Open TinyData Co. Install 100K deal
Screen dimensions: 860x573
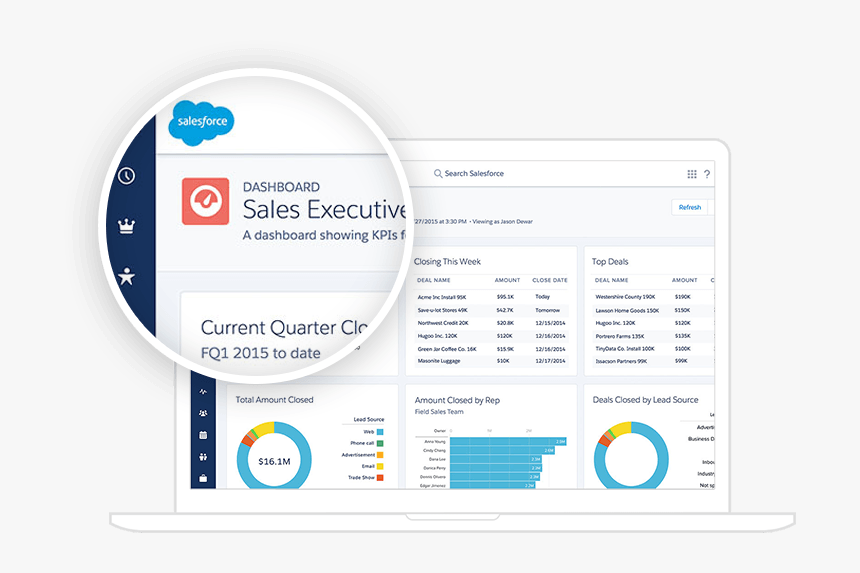click(x=625, y=349)
